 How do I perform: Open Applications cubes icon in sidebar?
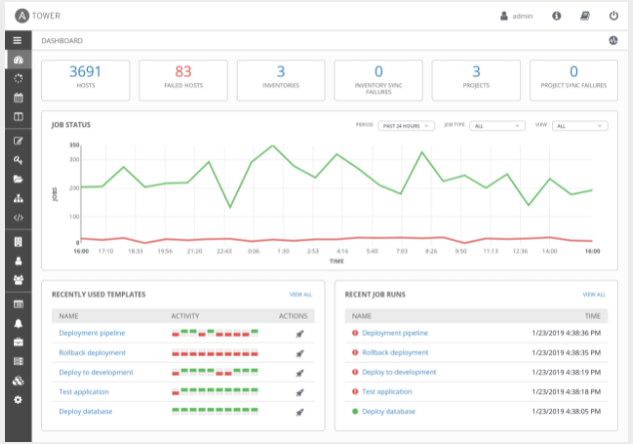[x=18, y=381]
